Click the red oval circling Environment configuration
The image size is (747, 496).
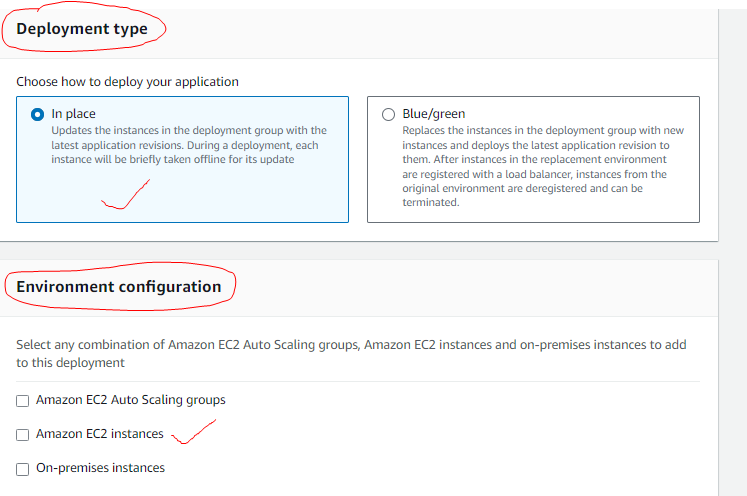coord(120,286)
